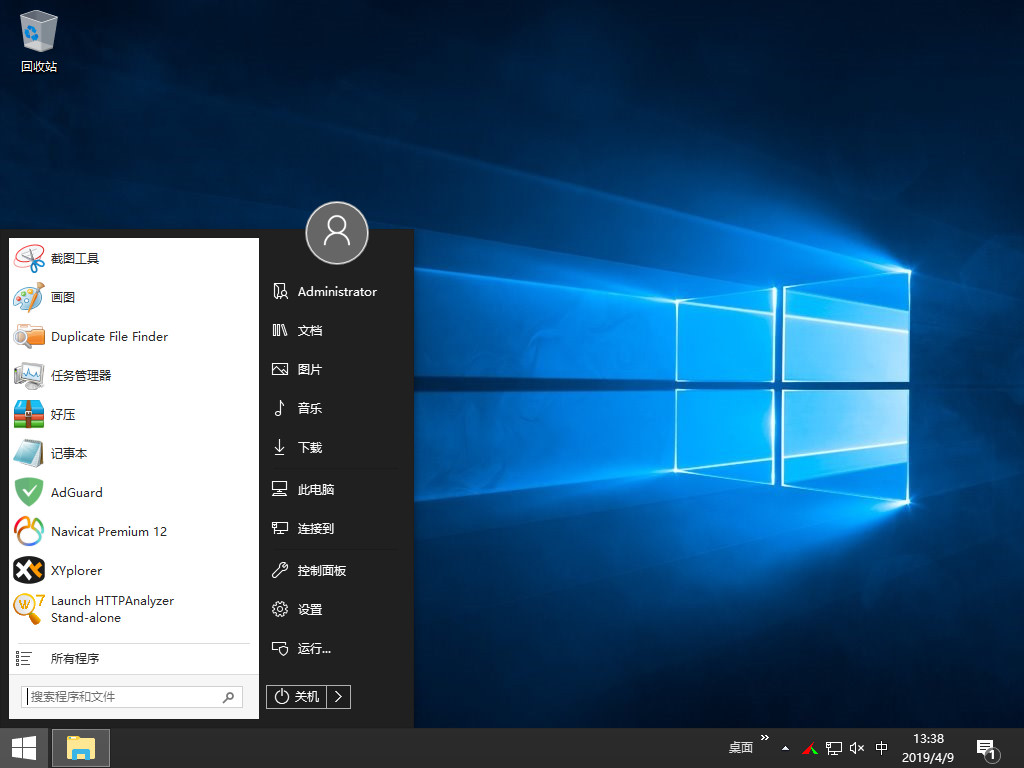Open File Explorer from the taskbar

coord(80,747)
